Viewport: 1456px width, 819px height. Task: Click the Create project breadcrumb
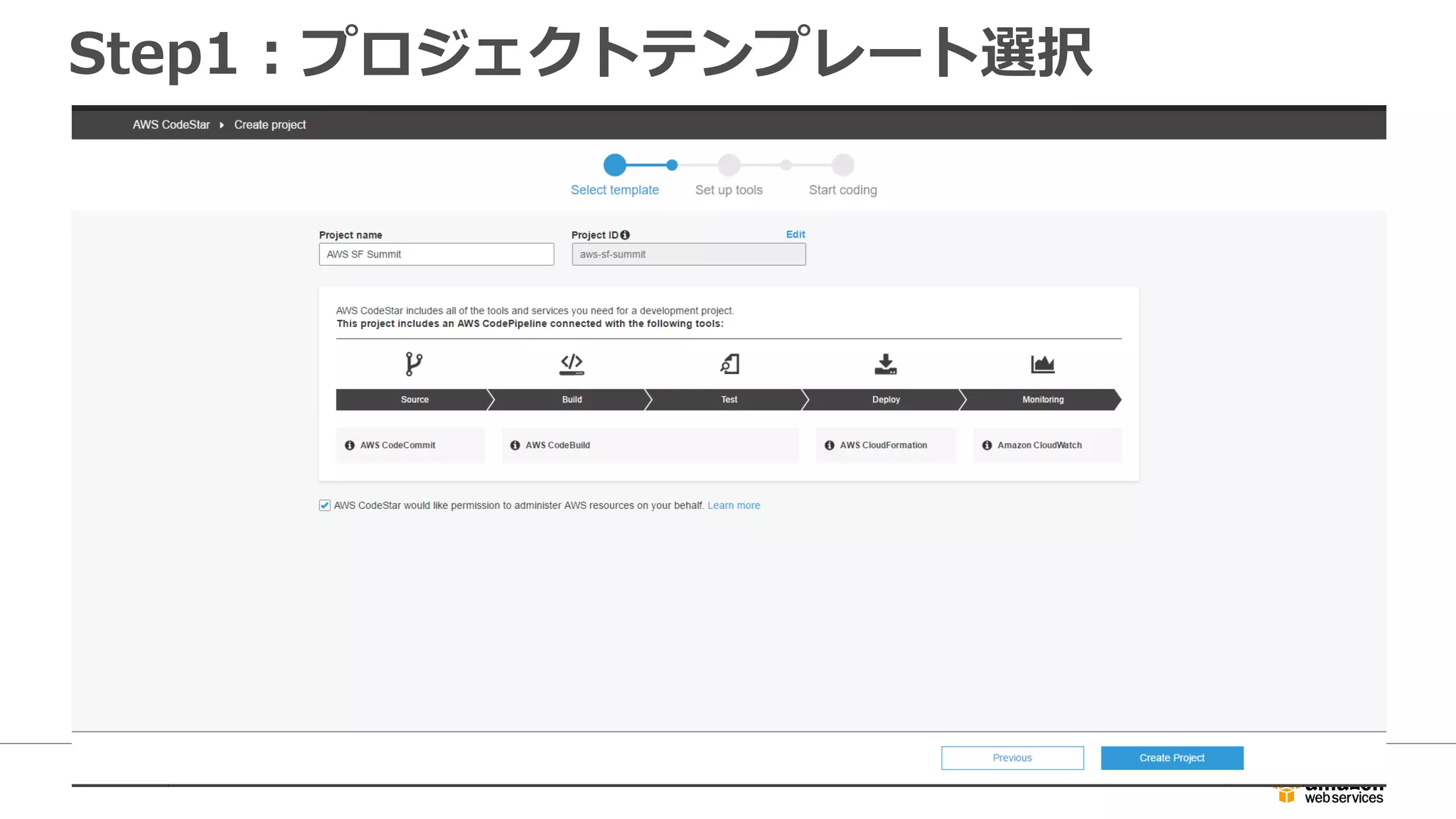(x=270, y=124)
